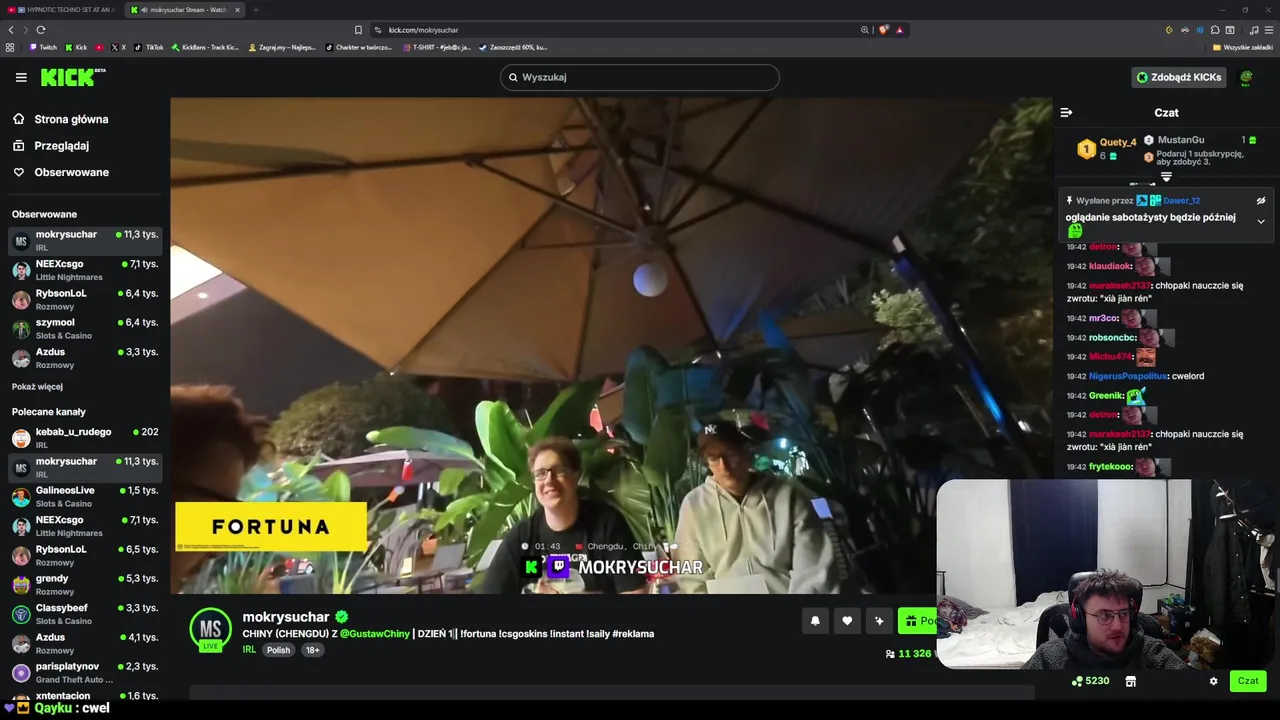Open mokrysuchar in followed list
This screenshot has height=720, width=1280.
(x=85, y=240)
